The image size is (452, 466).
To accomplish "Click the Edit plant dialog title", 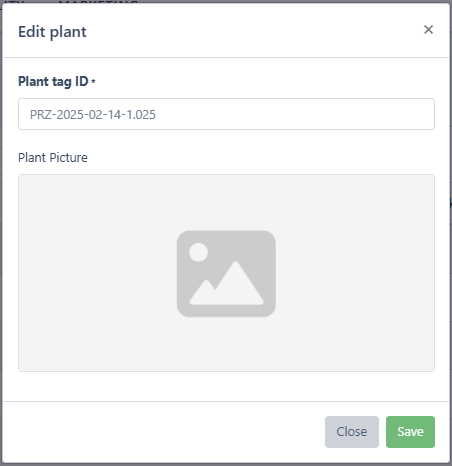I will 52,32.
